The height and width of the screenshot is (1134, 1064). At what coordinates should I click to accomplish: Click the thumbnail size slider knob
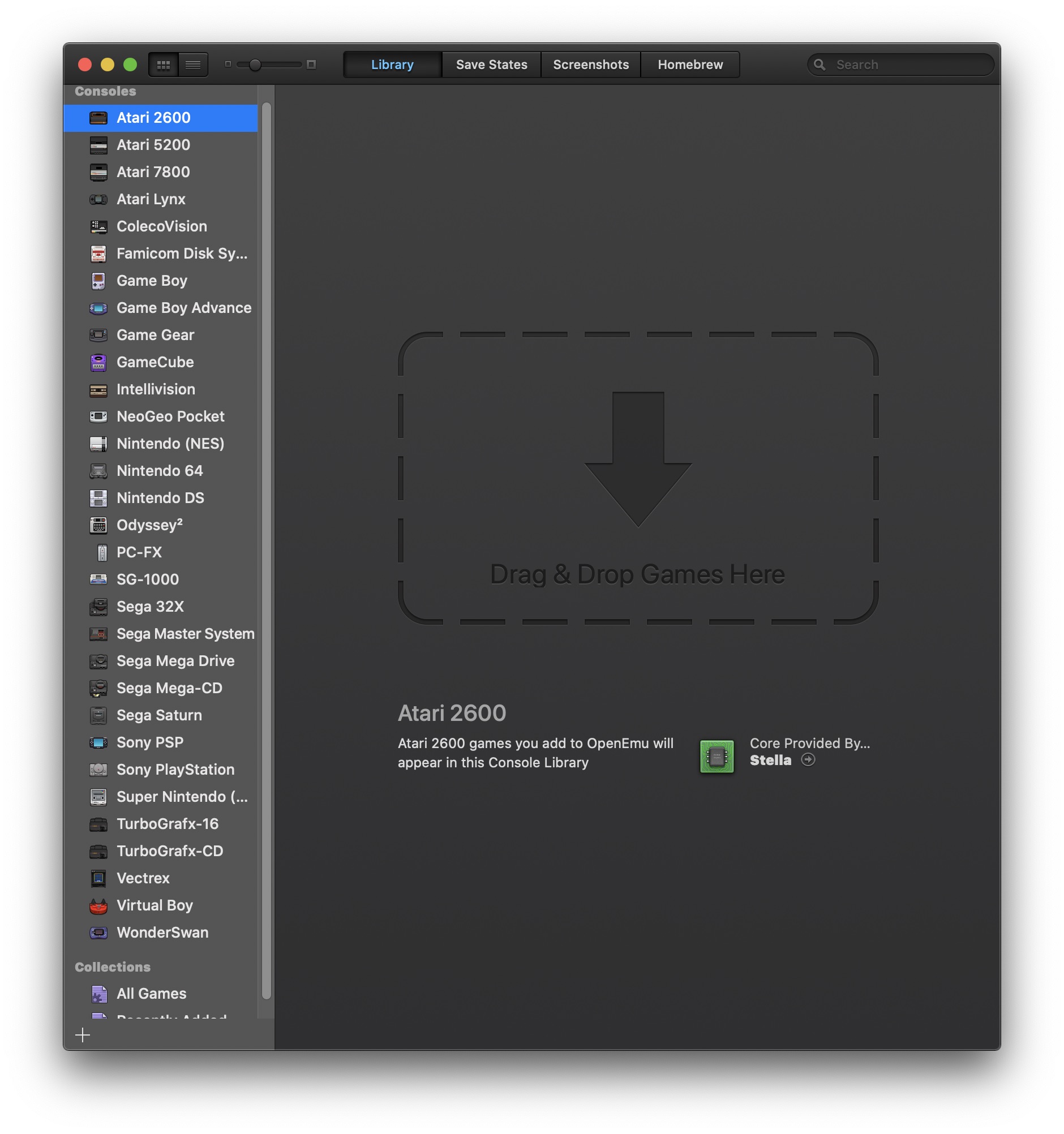255,65
